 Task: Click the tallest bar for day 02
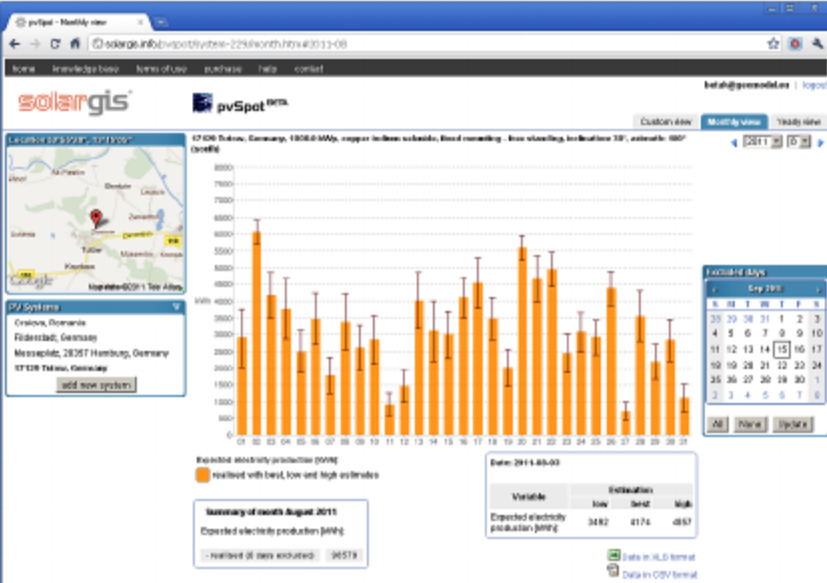tap(256, 333)
